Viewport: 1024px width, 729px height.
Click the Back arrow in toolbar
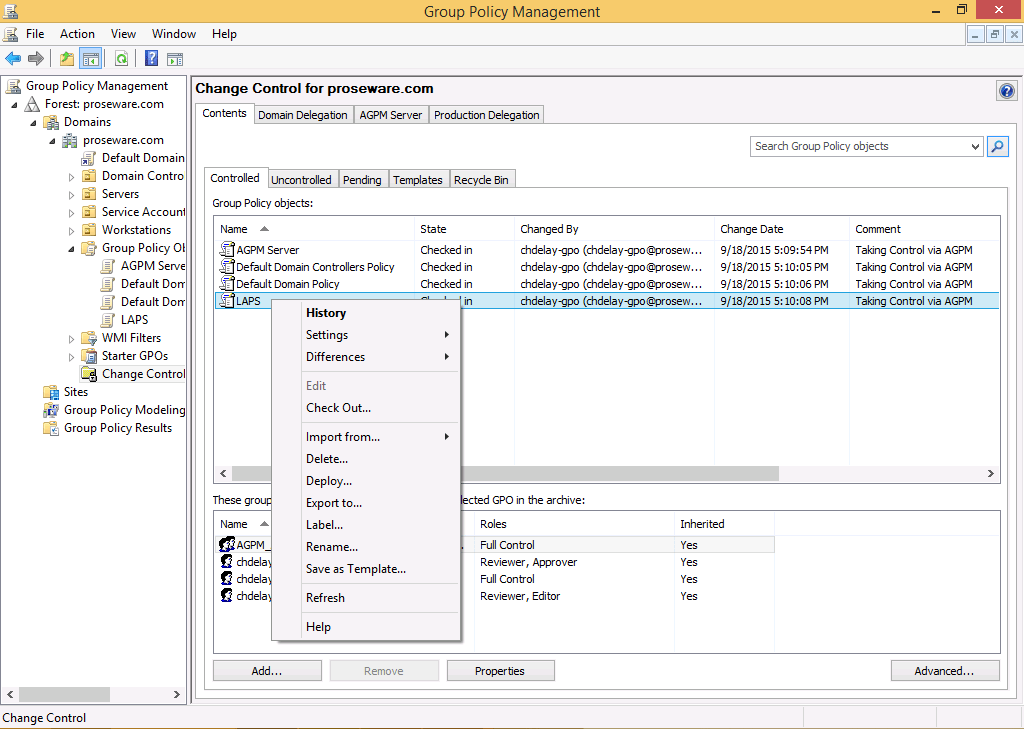(x=13, y=59)
